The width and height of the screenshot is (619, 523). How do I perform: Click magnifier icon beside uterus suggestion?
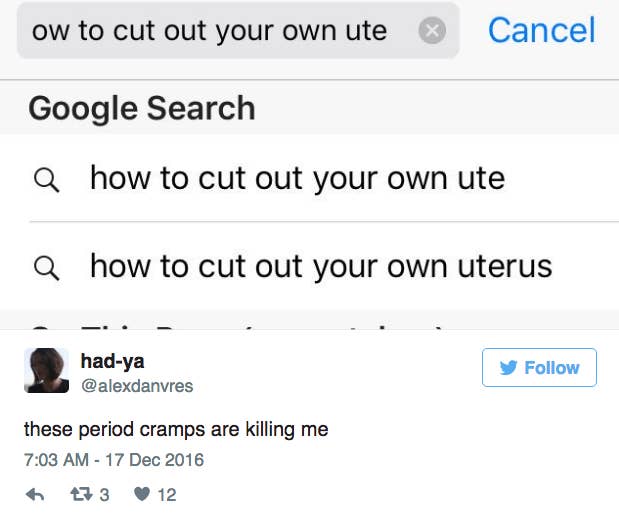pyautogui.click(x=47, y=268)
